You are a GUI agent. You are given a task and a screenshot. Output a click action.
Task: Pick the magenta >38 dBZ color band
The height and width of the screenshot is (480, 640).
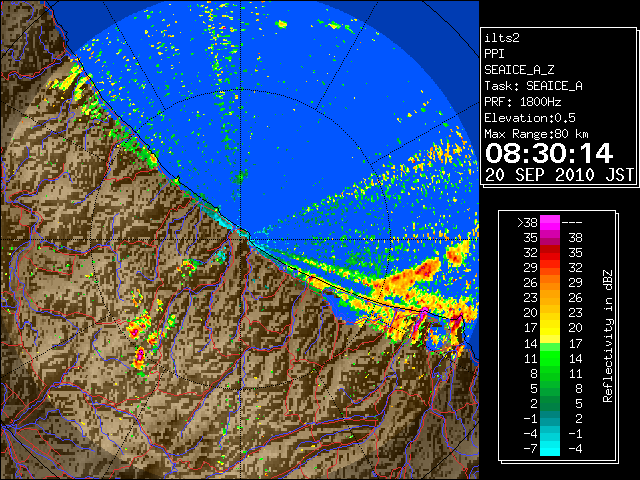coord(550,223)
